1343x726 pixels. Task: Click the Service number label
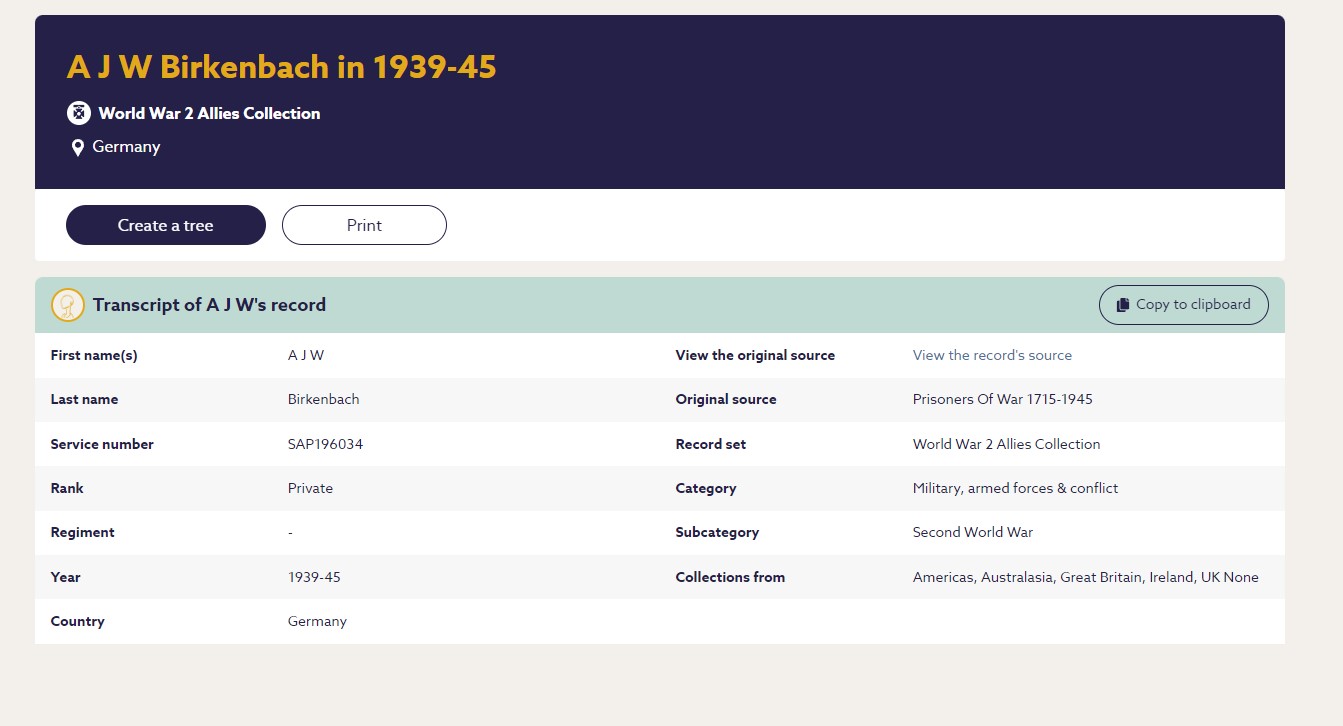click(102, 444)
